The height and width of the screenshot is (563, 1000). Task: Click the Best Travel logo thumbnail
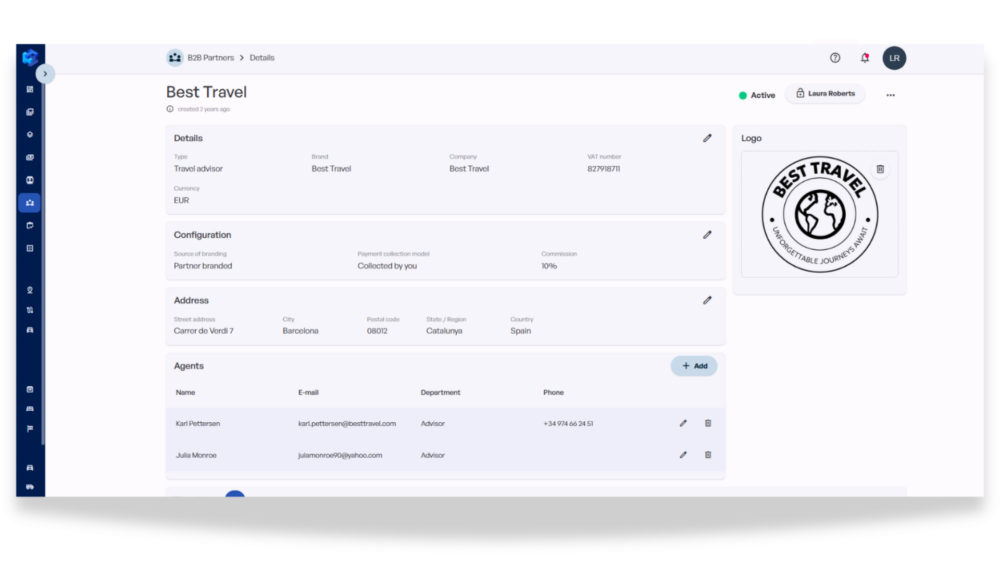pos(820,214)
